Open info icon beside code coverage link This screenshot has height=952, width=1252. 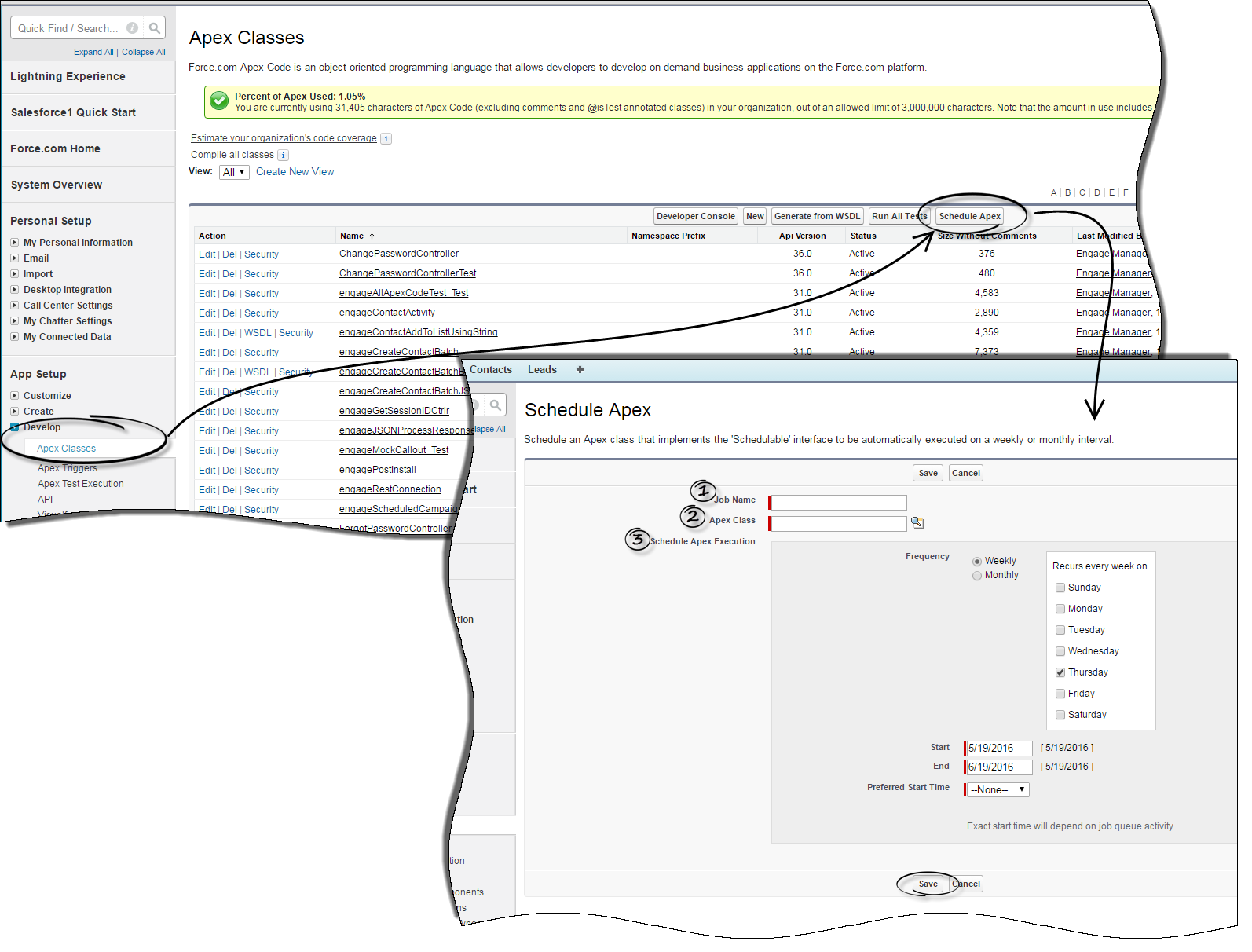[x=386, y=139]
